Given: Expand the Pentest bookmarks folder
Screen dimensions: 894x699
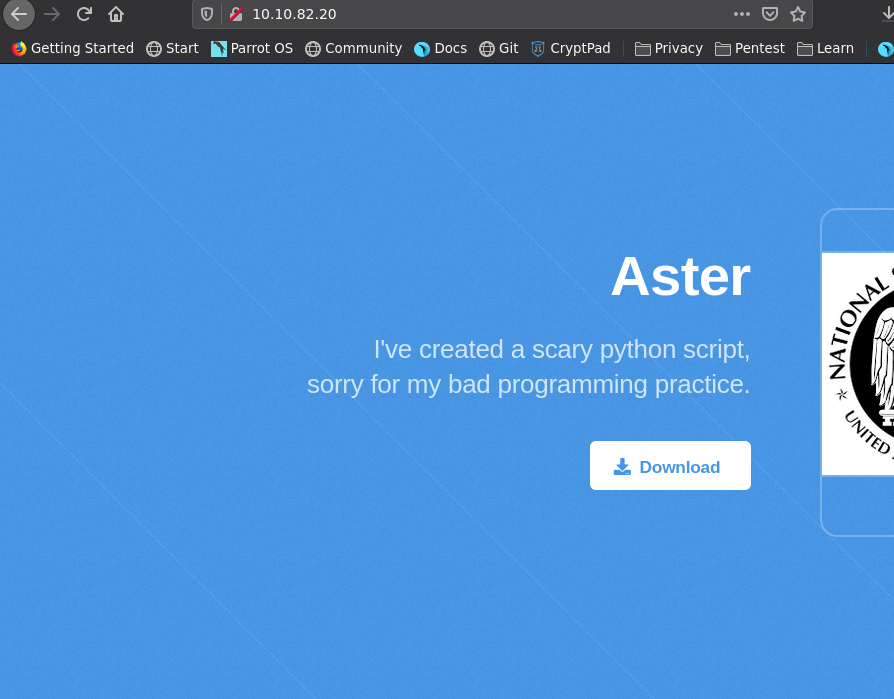Looking at the screenshot, I should [x=750, y=48].
